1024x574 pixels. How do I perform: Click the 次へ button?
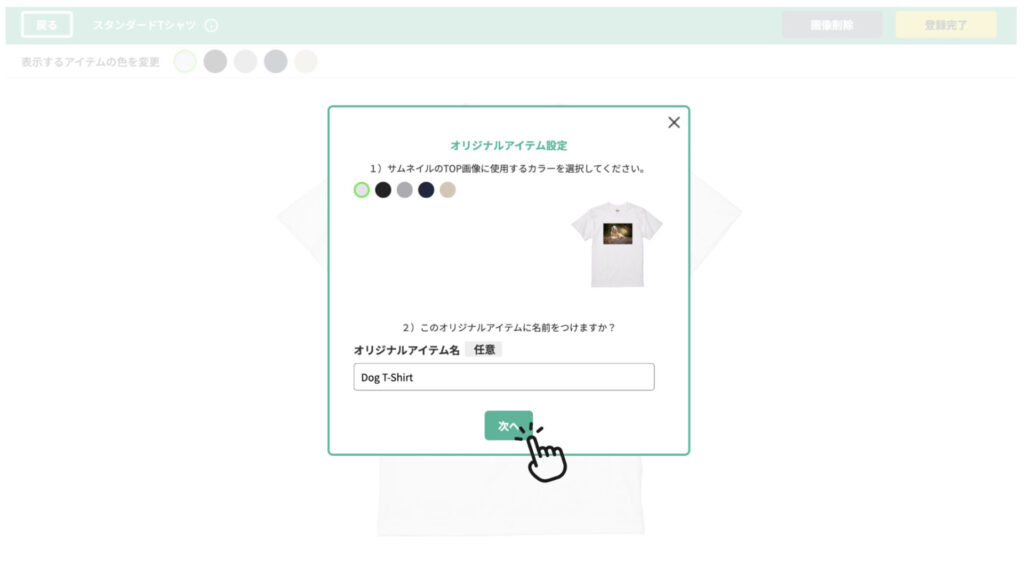(509, 426)
